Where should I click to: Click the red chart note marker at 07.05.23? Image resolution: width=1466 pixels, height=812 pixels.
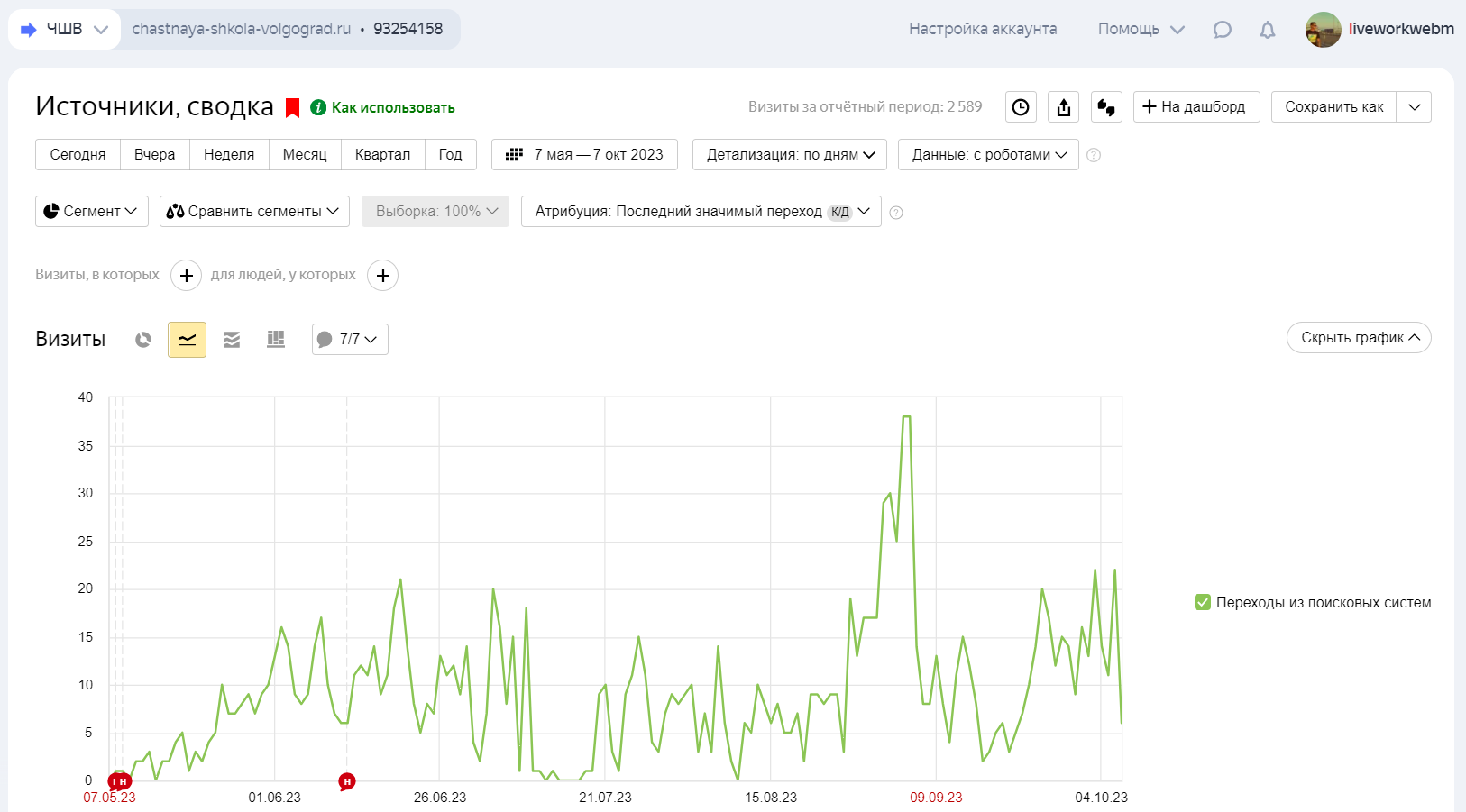tap(119, 781)
